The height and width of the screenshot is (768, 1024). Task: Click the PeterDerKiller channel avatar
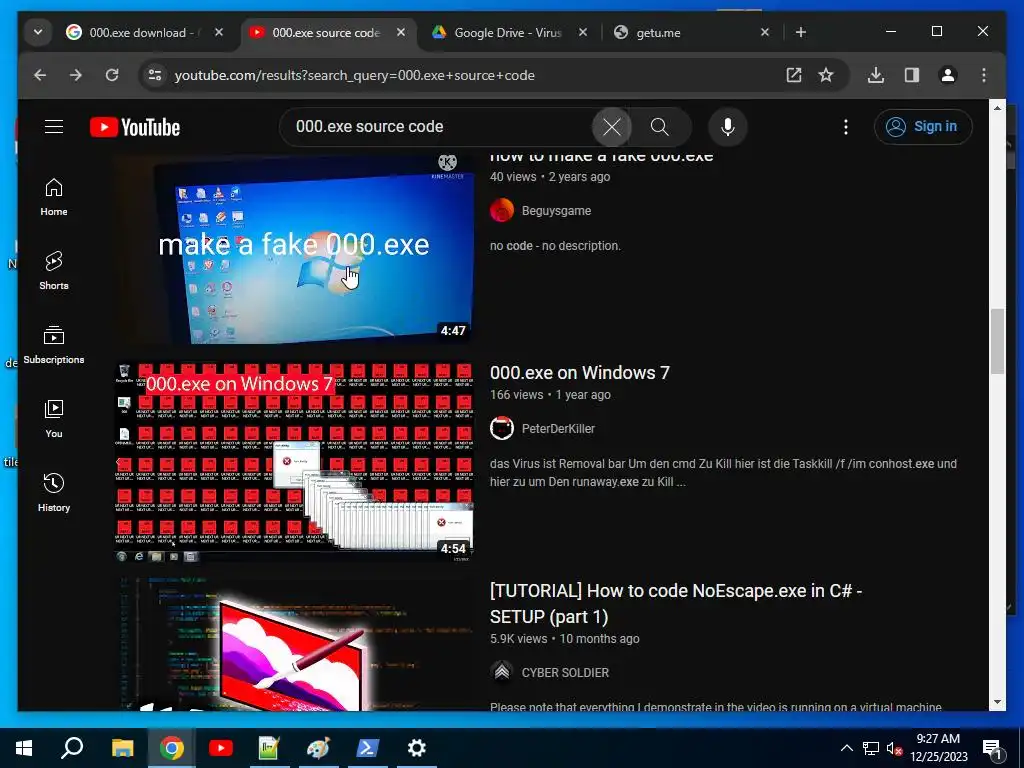click(x=502, y=428)
